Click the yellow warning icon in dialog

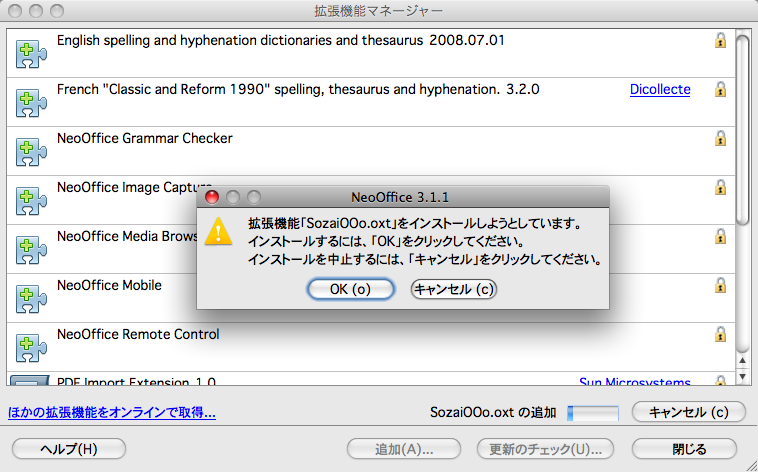pos(216,235)
